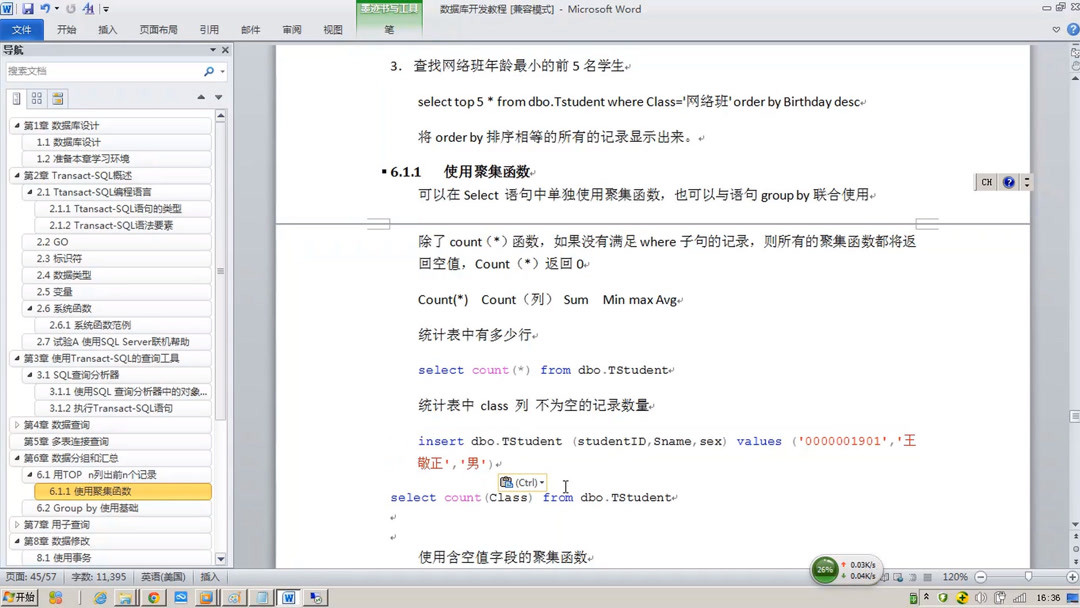Switch navigation pane to headings browsing view
This screenshot has height=608, width=1080.
coord(15,97)
